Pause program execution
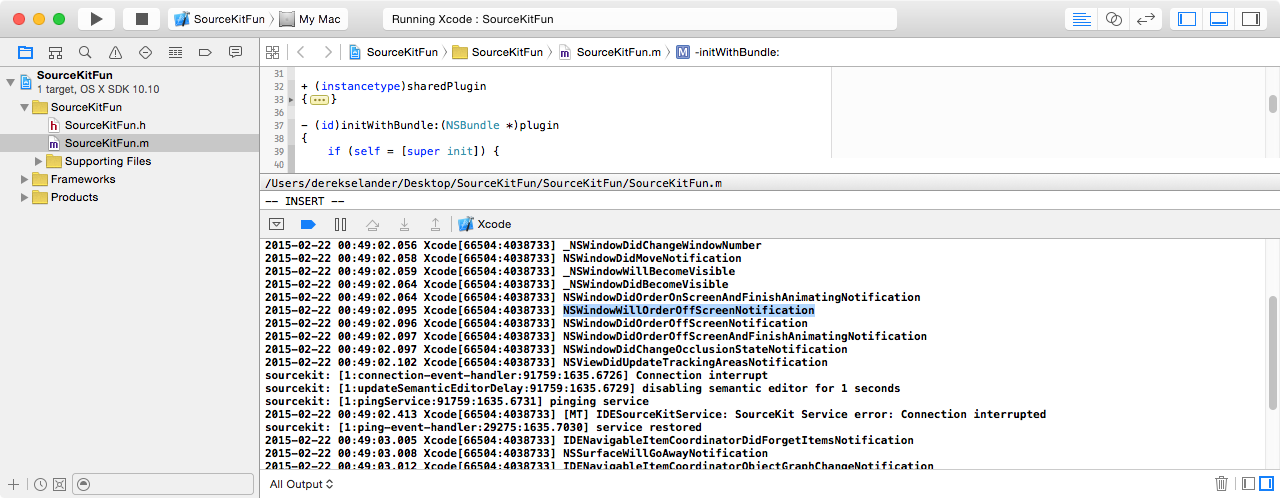 (340, 224)
